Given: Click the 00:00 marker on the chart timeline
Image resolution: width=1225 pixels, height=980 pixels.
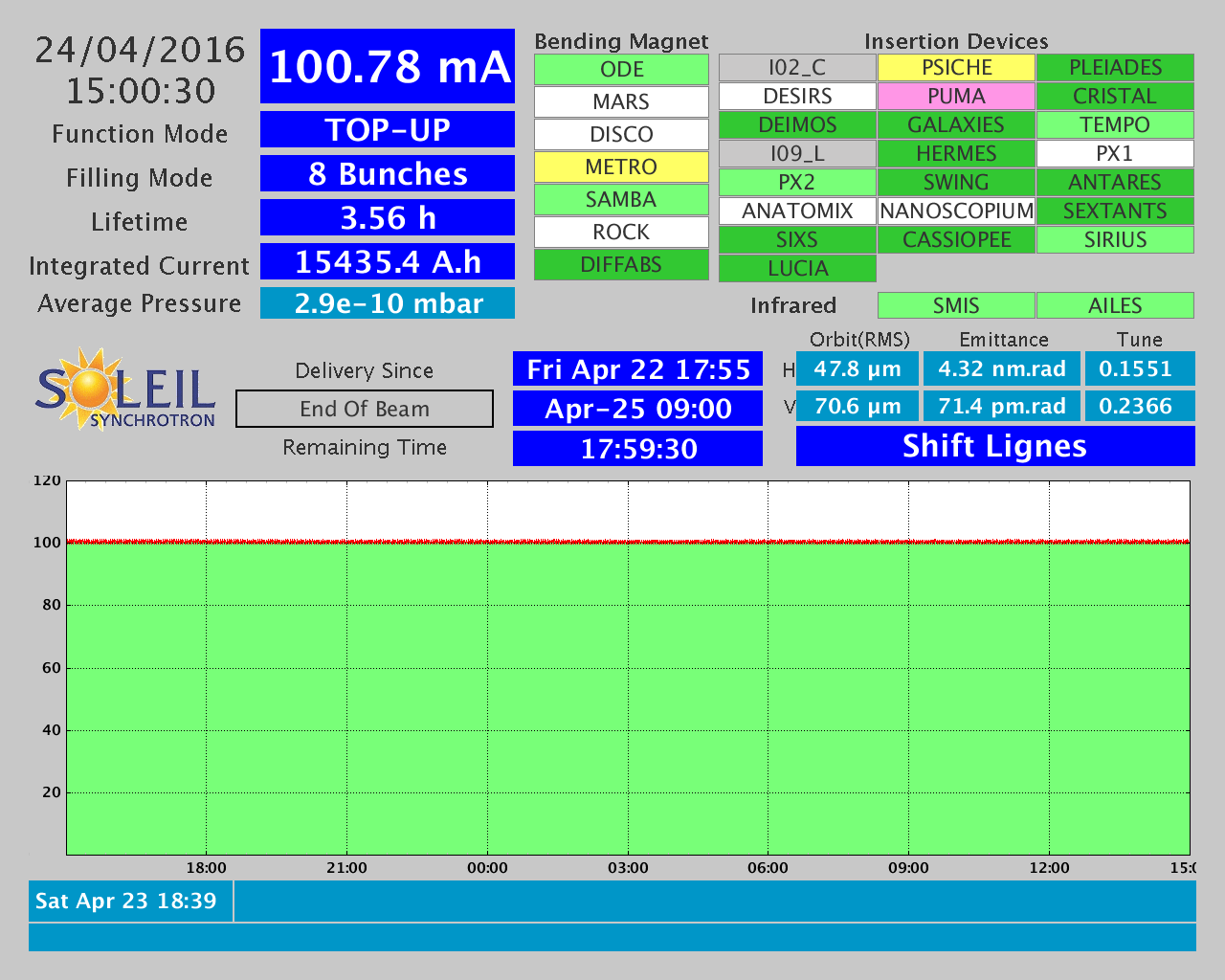Looking at the screenshot, I should pyautogui.click(x=487, y=868).
